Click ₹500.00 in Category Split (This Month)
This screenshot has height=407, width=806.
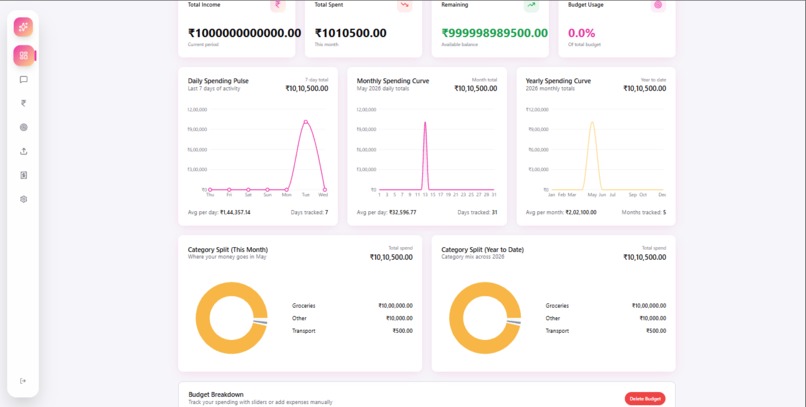click(402, 331)
